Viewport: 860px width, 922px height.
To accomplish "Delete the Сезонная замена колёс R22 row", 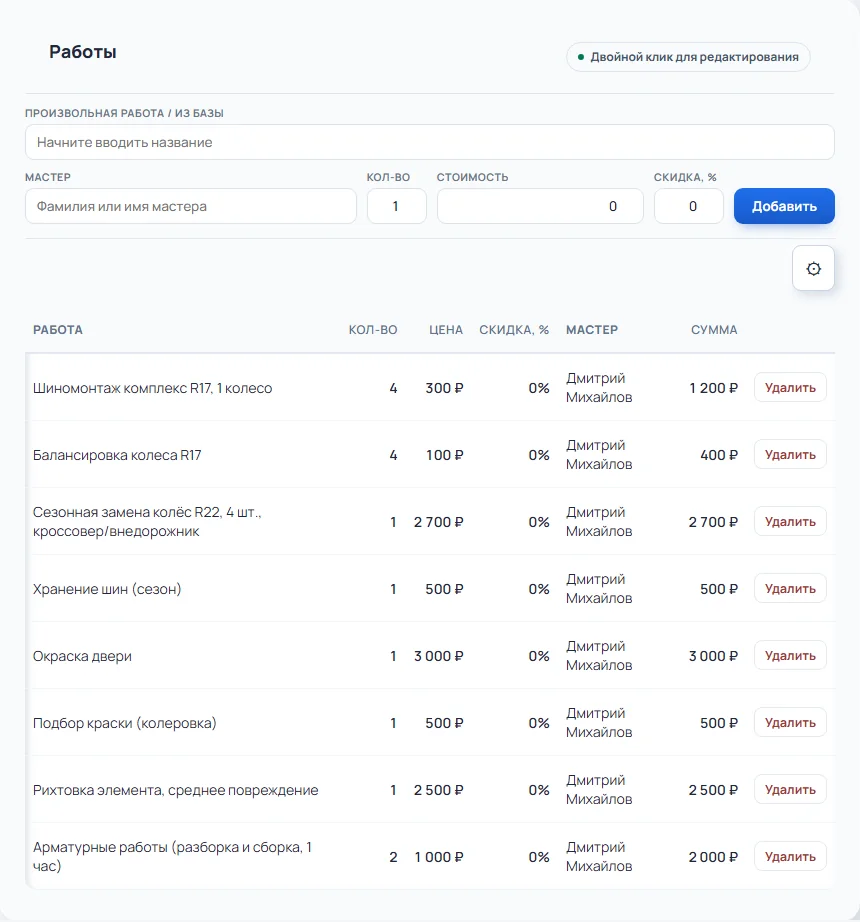I will pos(790,522).
